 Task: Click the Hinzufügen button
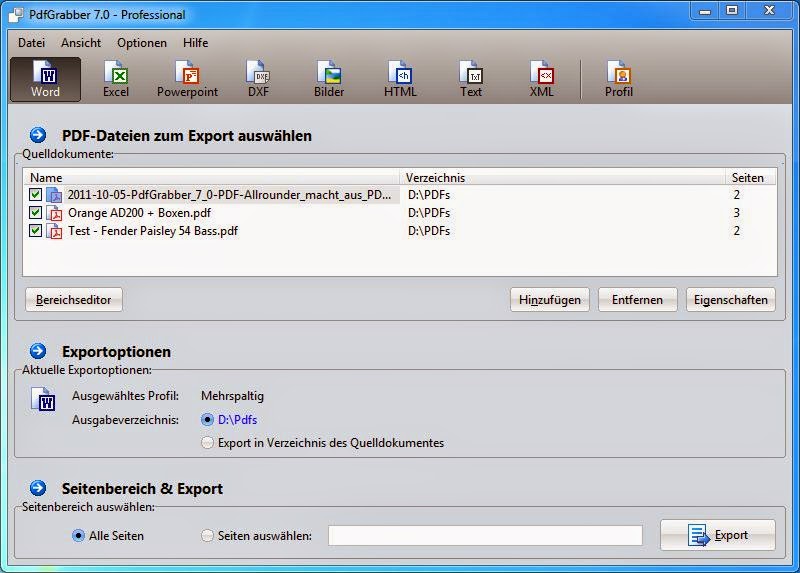[549, 300]
